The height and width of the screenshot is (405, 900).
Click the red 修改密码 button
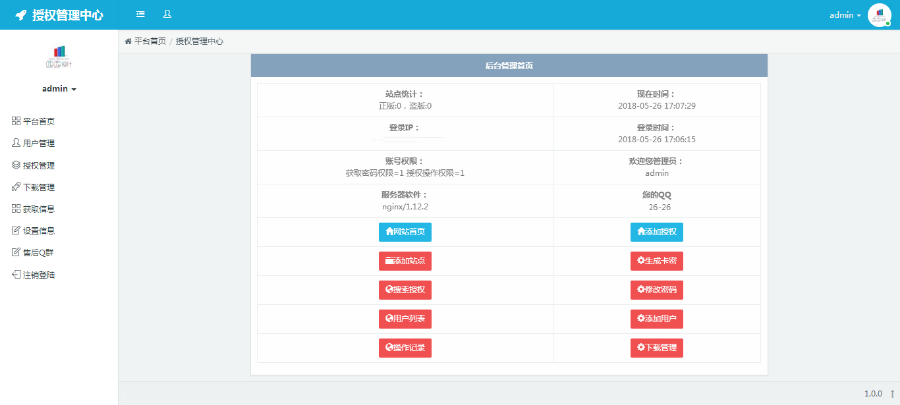[657, 290]
